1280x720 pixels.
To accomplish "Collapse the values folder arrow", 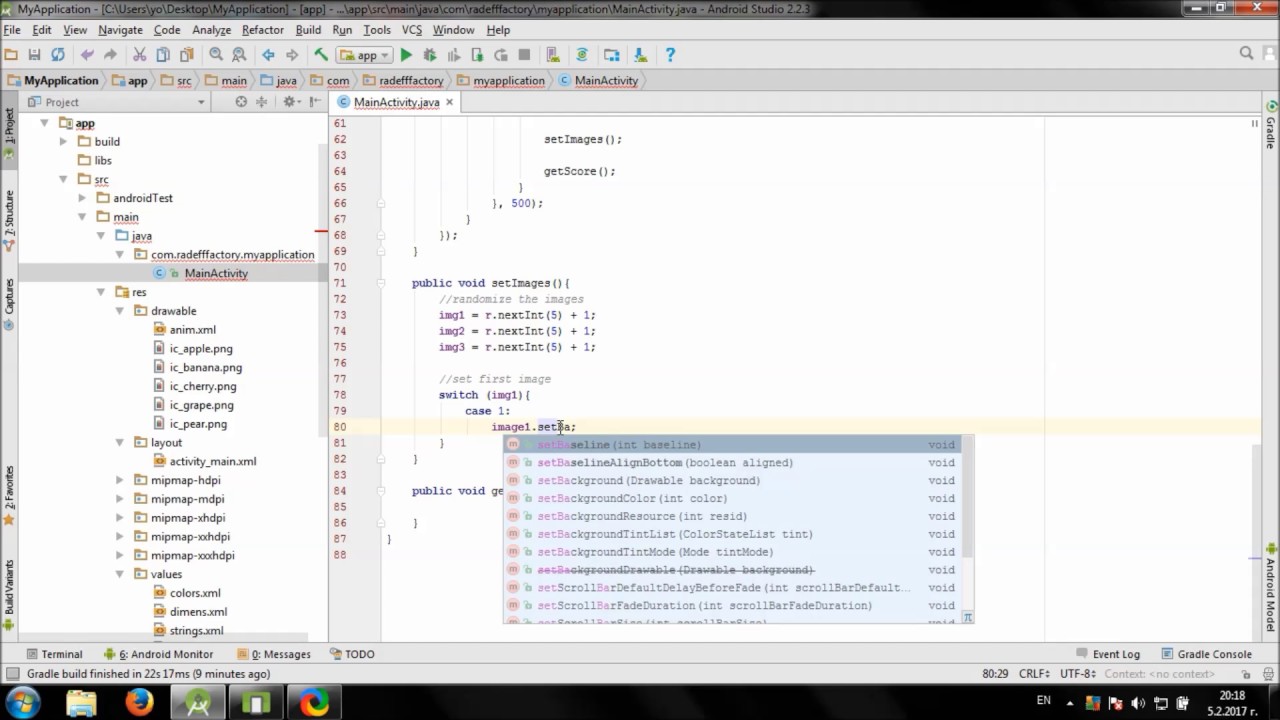I will [119, 574].
